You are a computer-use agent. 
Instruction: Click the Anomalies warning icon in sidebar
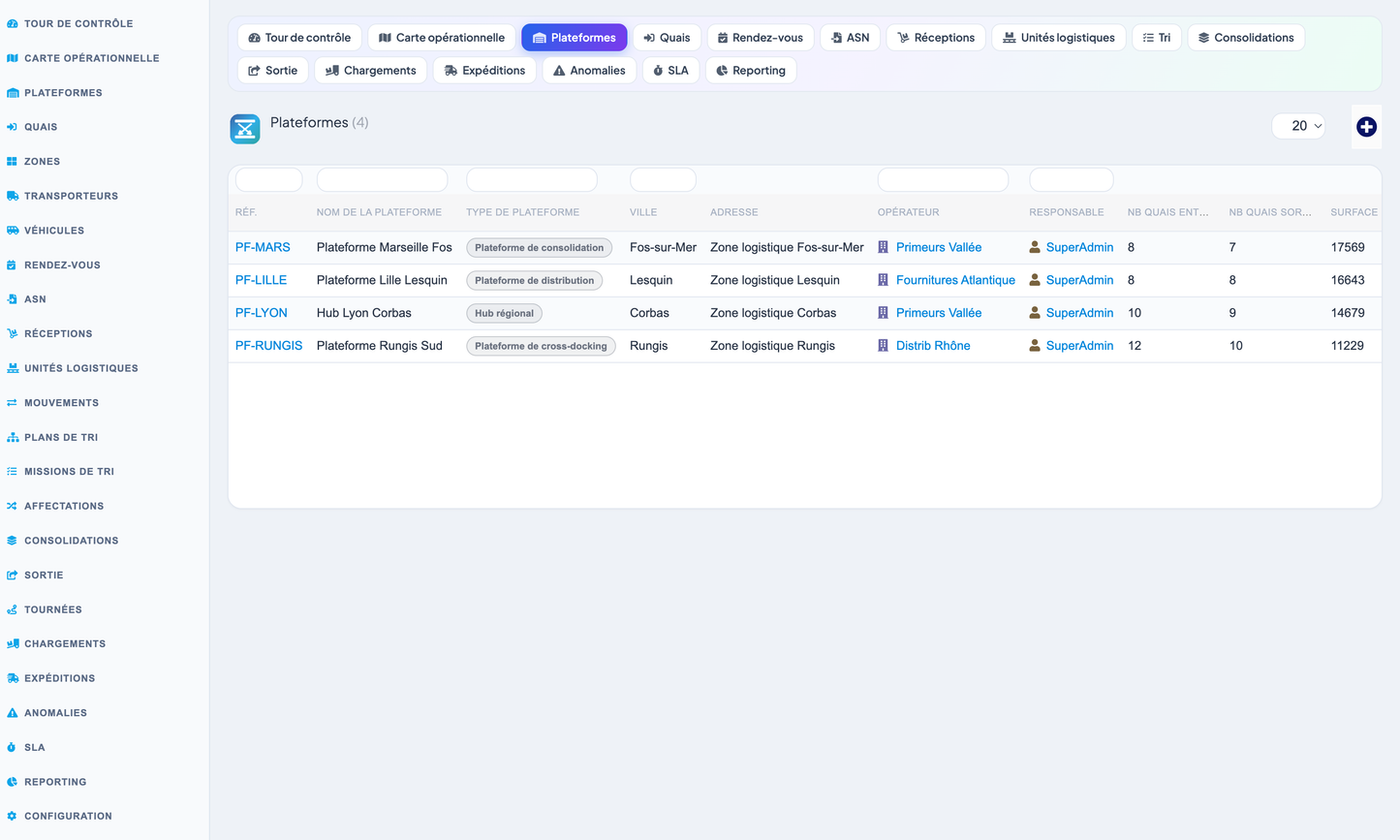[x=13, y=713]
